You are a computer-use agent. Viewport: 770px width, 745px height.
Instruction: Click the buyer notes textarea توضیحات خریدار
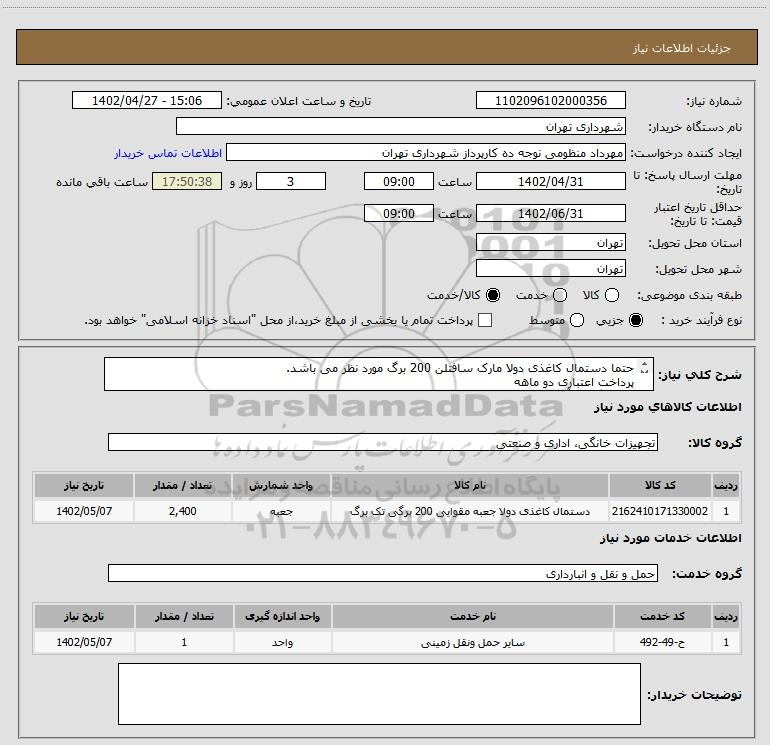[x=379, y=693]
